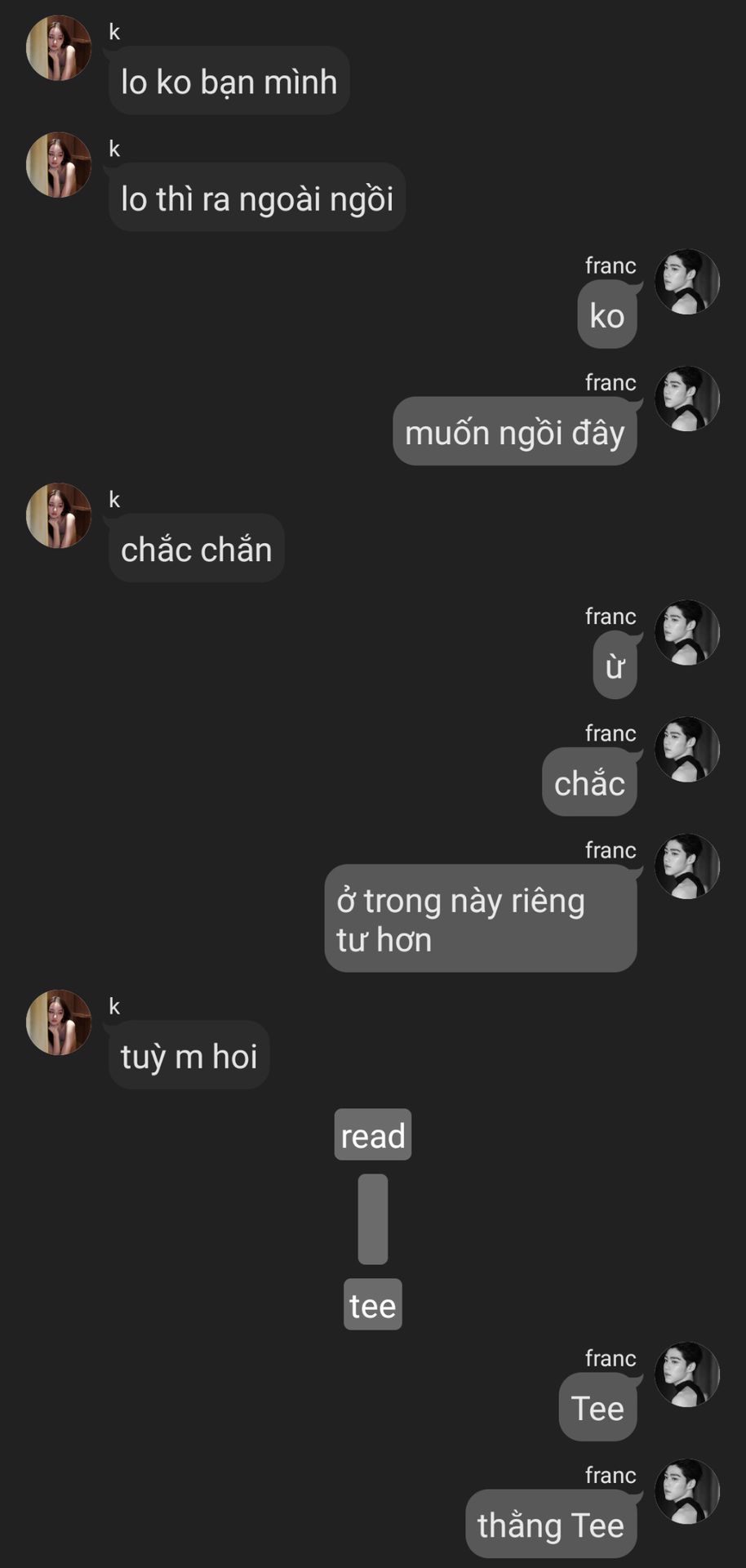Click the gray vertical bar between read and tee
Screen dimensions: 746x1568
pyautogui.click(x=373, y=1219)
